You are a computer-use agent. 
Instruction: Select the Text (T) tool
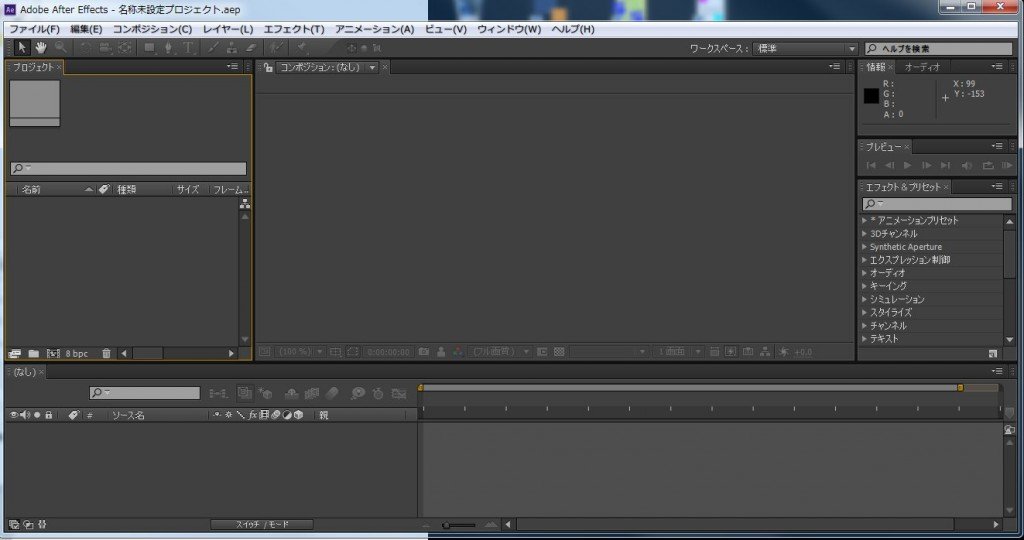pyautogui.click(x=188, y=48)
